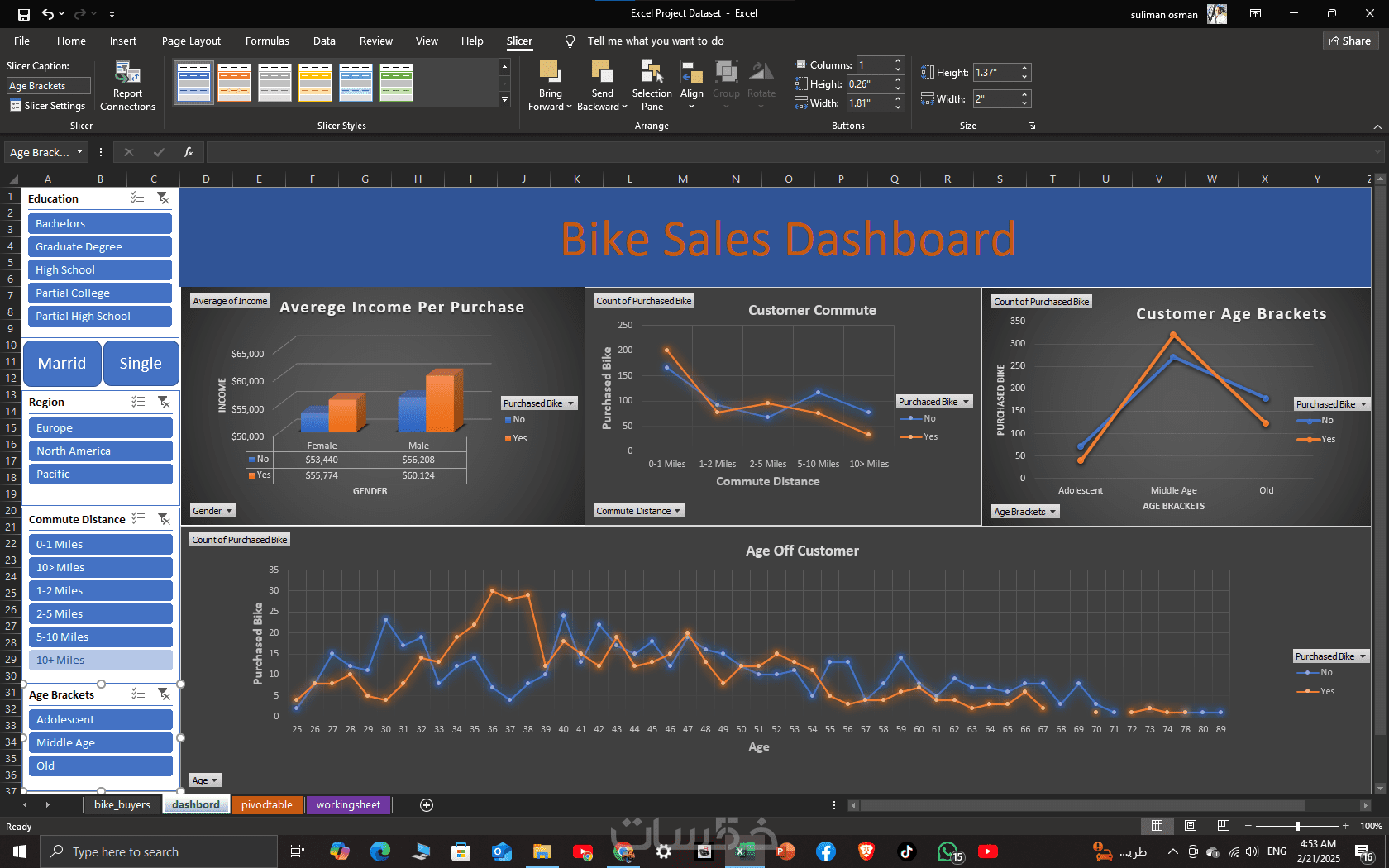The width and height of the screenshot is (1389, 868).
Task: Click the Bring Forward icon
Action: (550, 72)
